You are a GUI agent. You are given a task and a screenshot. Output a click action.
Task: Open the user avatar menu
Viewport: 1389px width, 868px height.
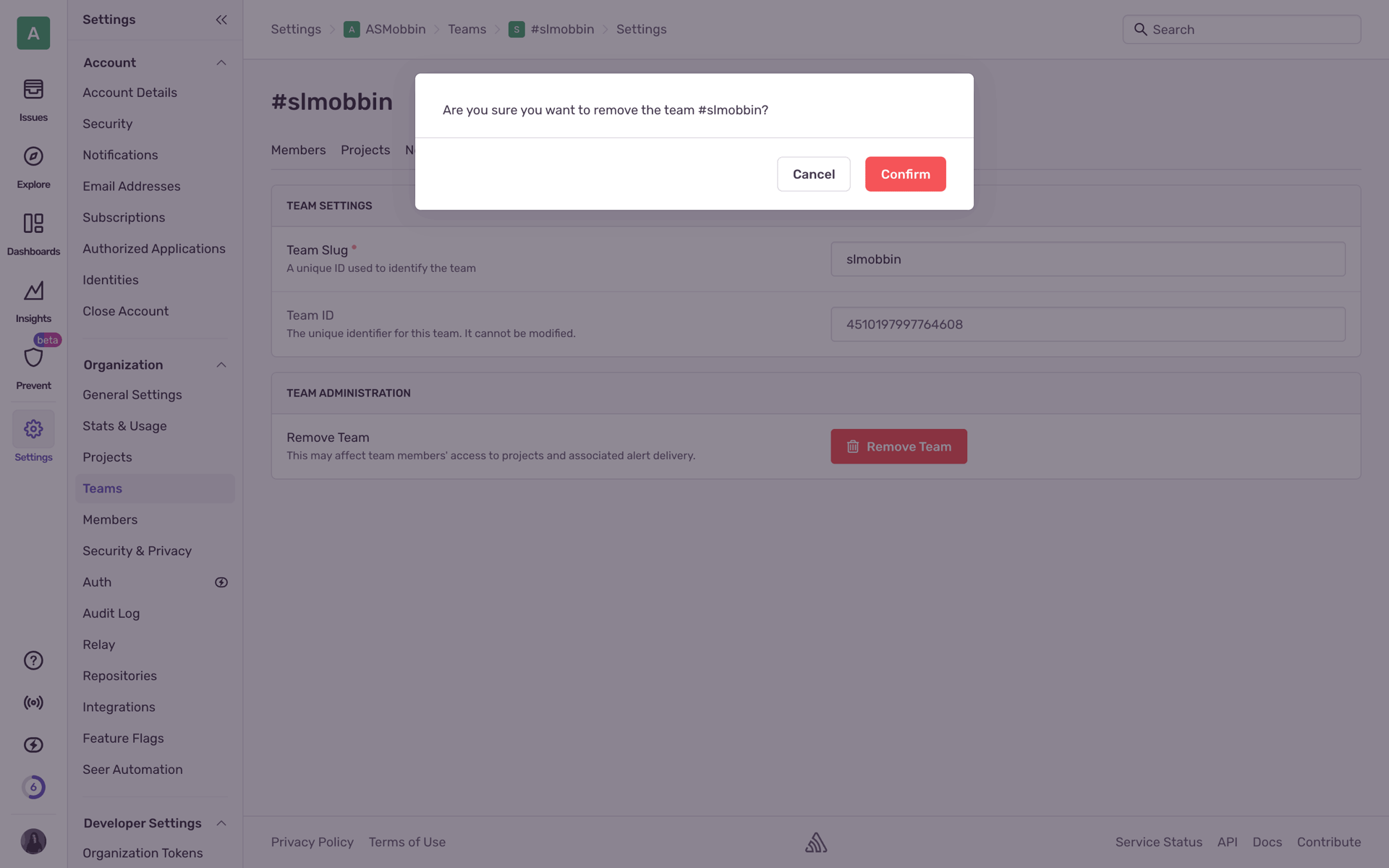(x=33, y=841)
